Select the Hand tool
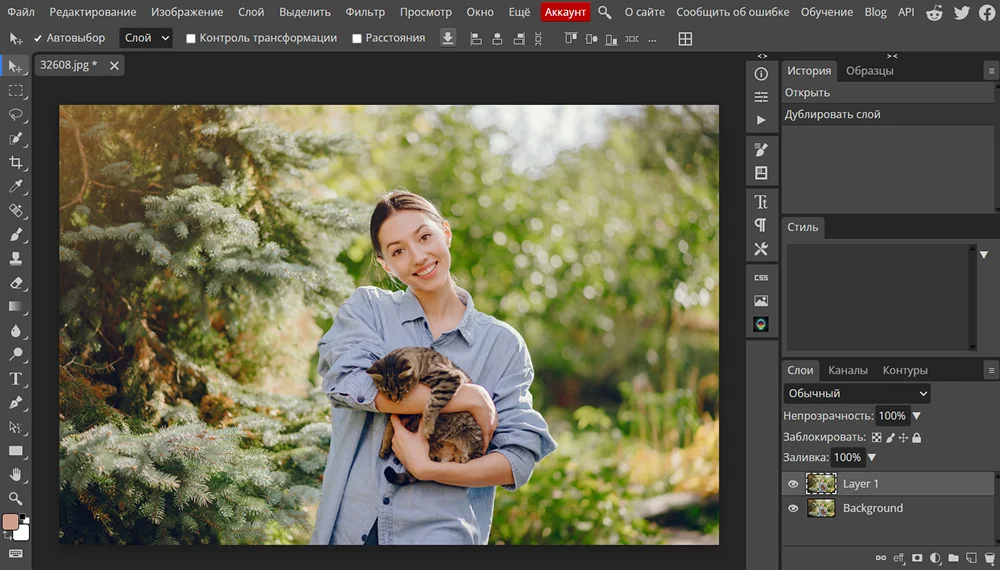1000x570 pixels. [16, 474]
